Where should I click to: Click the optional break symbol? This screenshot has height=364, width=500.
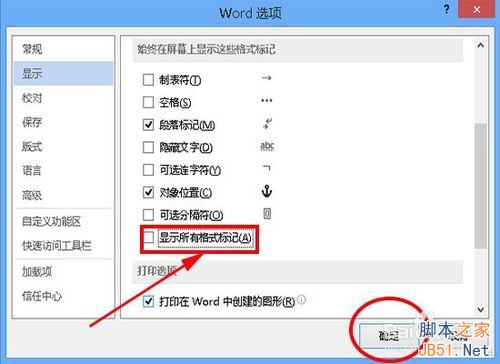tap(267, 214)
